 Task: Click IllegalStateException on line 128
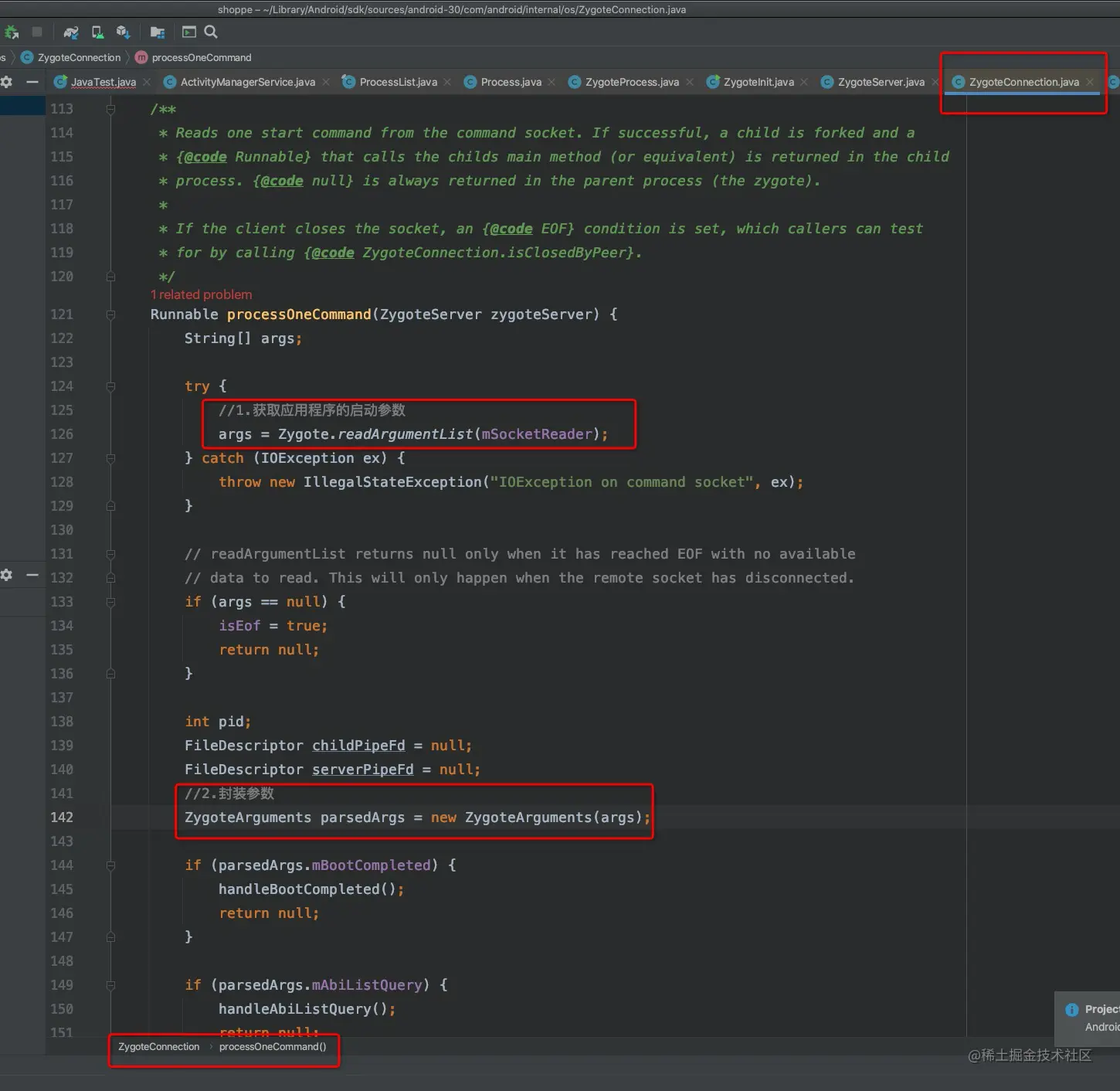point(392,482)
